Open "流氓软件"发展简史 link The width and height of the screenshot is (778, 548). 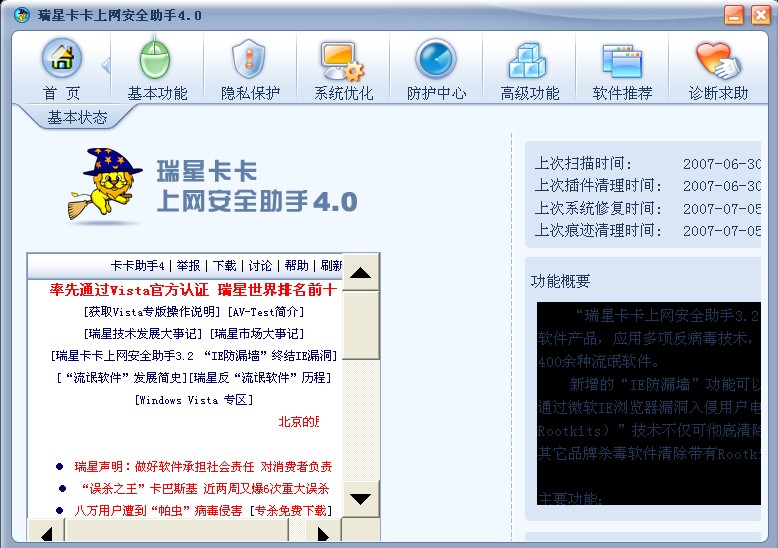pyautogui.click(x=122, y=378)
